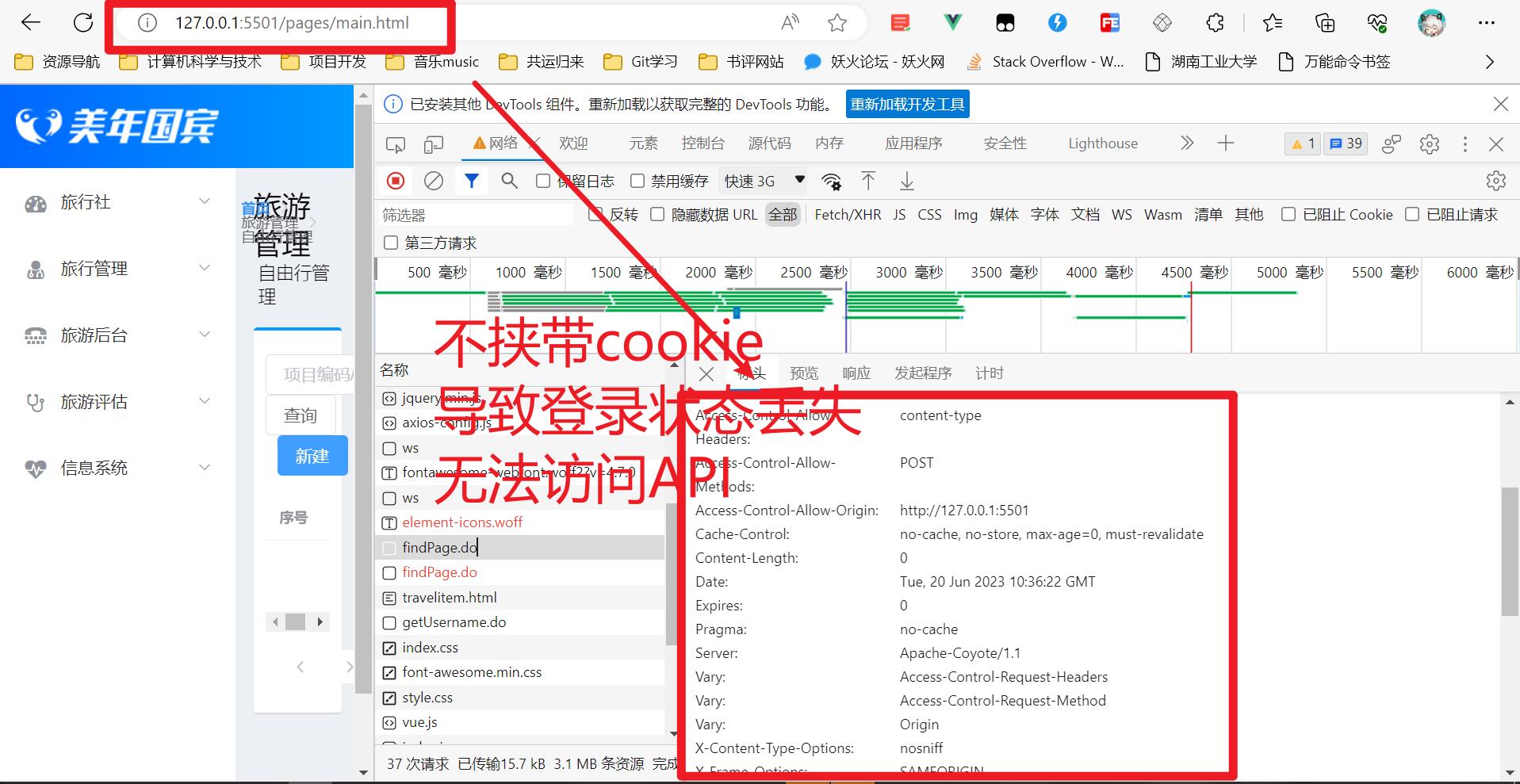Image resolution: width=1520 pixels, height=784 pixels.
Task: Click the blue 新建 button
Action: [312, 456]
